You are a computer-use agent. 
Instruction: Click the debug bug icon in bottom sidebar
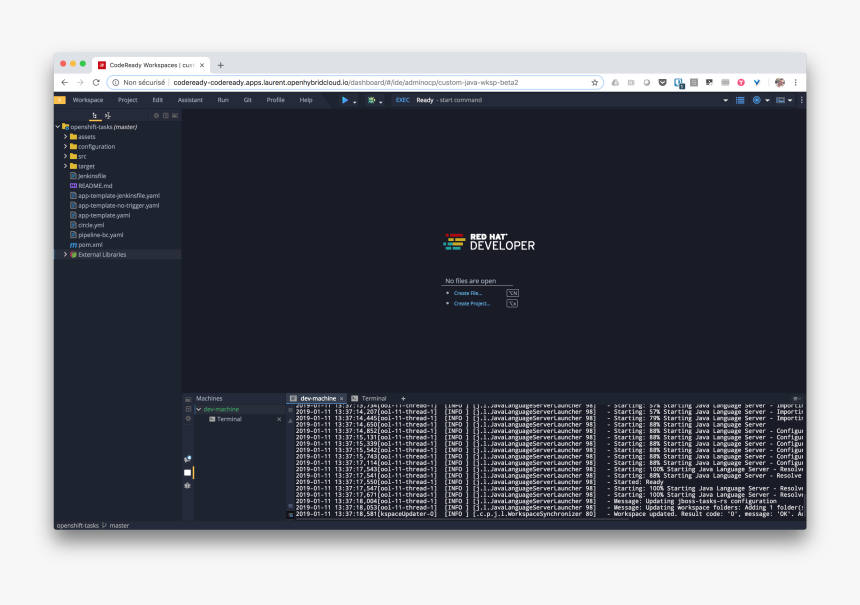click(x=188, y=485)
